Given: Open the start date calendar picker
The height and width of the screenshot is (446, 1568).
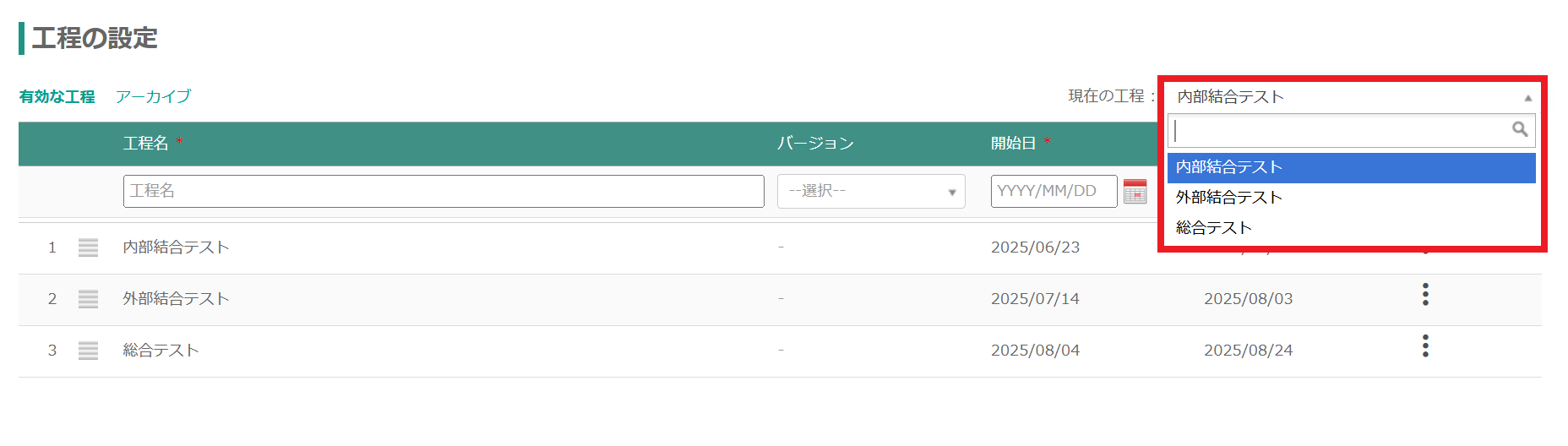Looking at the screenshot, I should 1135,192.
